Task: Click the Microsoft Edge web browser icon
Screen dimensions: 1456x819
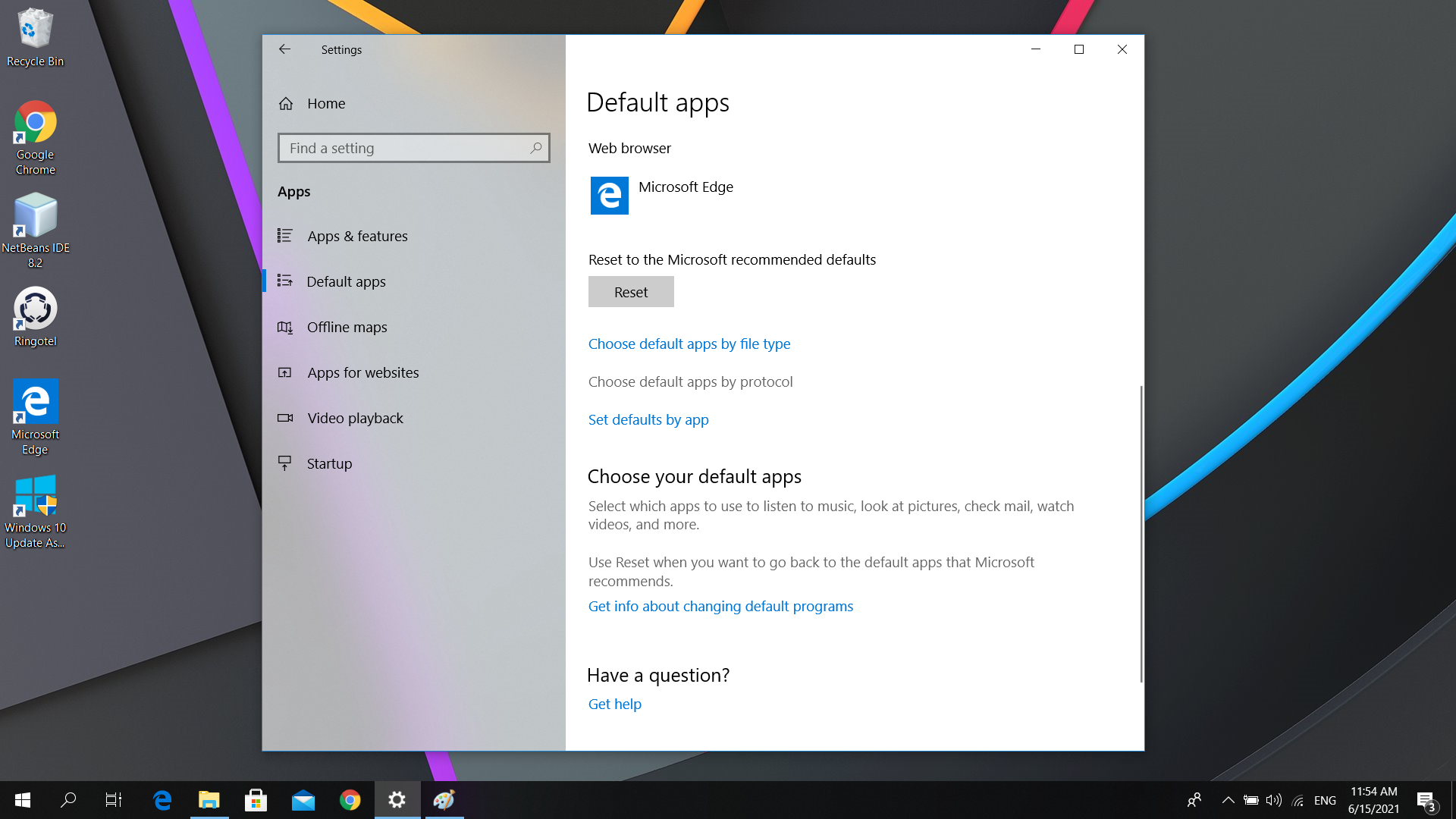Action: point(609,196)
